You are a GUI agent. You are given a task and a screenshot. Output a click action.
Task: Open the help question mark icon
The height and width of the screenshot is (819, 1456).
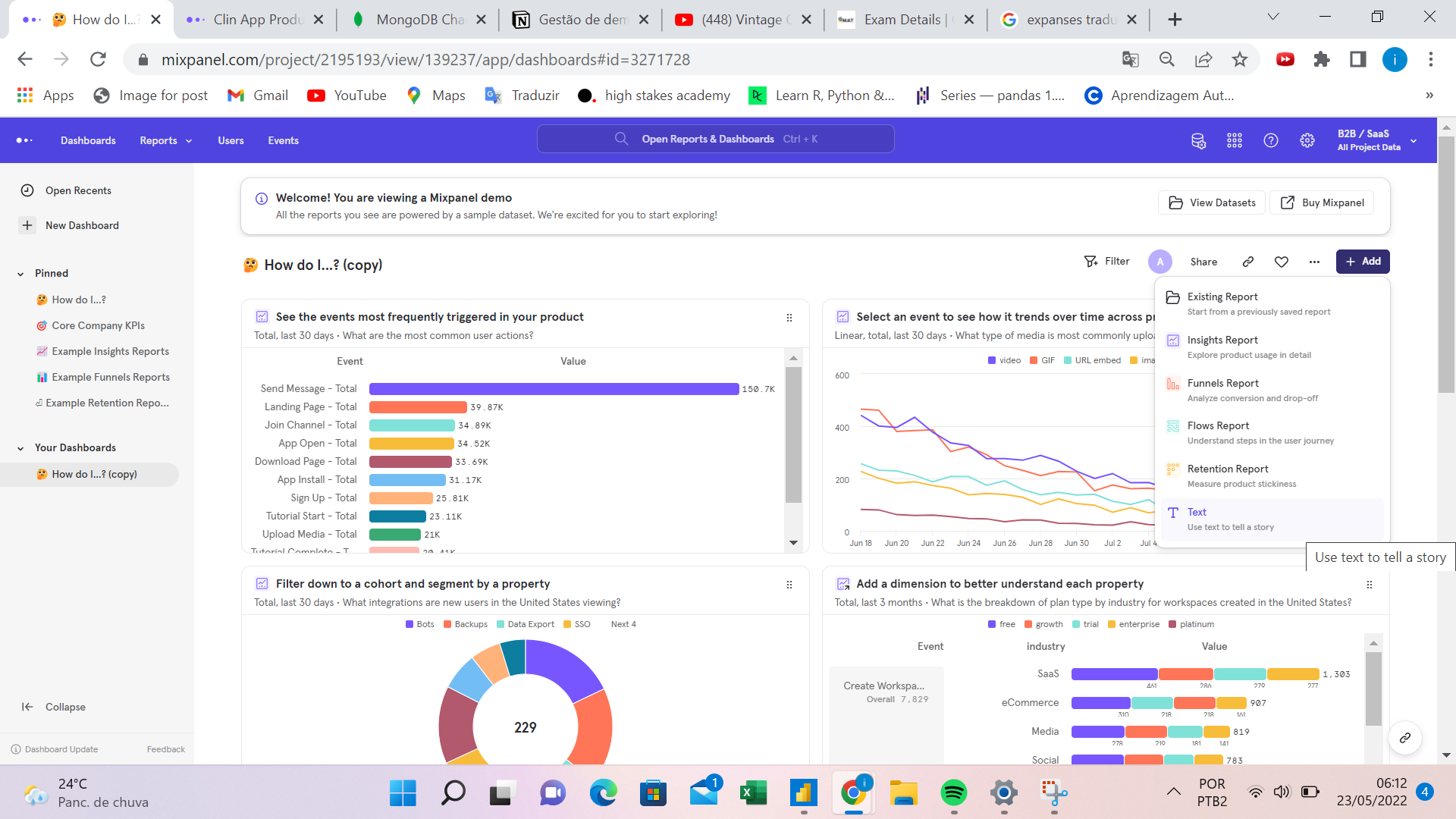pyautogui.click(x=1271, y=140)
